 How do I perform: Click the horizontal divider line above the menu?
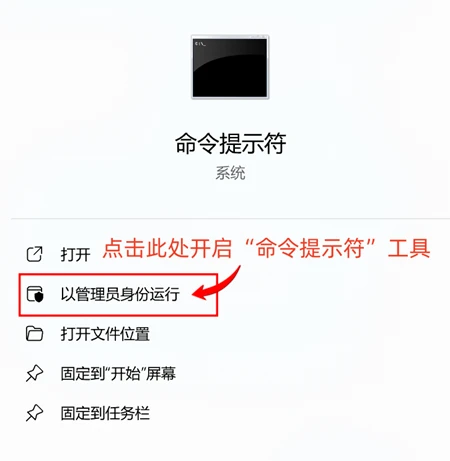coord(230,219)
